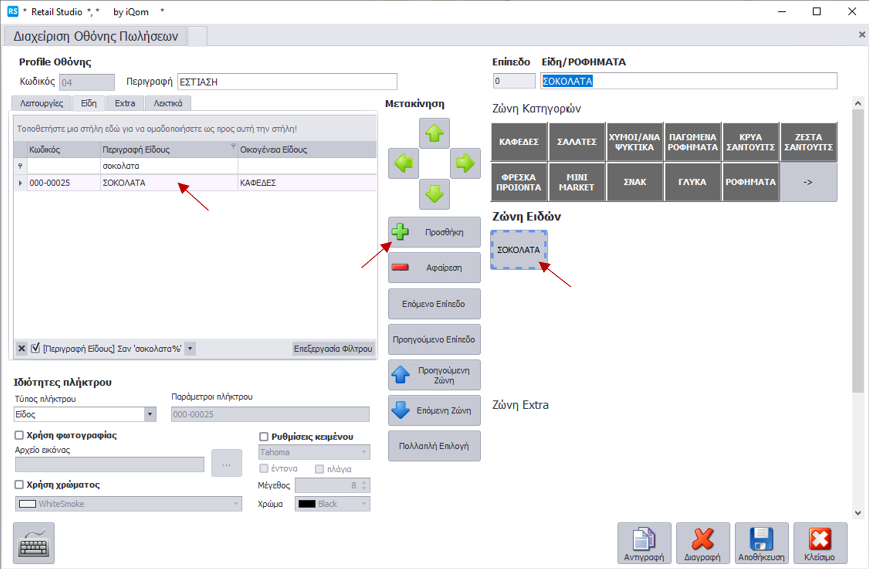Click the green down arrow move button

click(434, 193)
